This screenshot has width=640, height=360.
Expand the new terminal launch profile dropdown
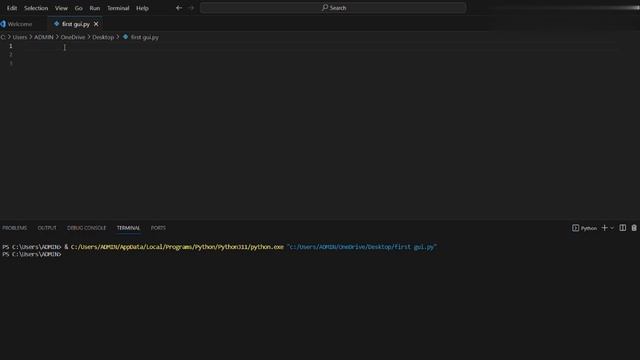point(612,228)
